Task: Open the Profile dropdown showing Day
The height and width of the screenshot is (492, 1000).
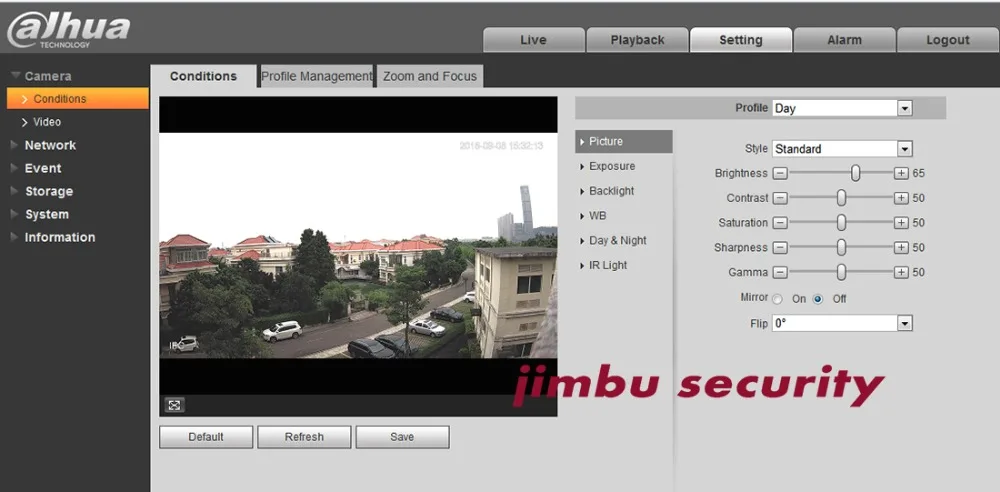Action: (842, 108)
